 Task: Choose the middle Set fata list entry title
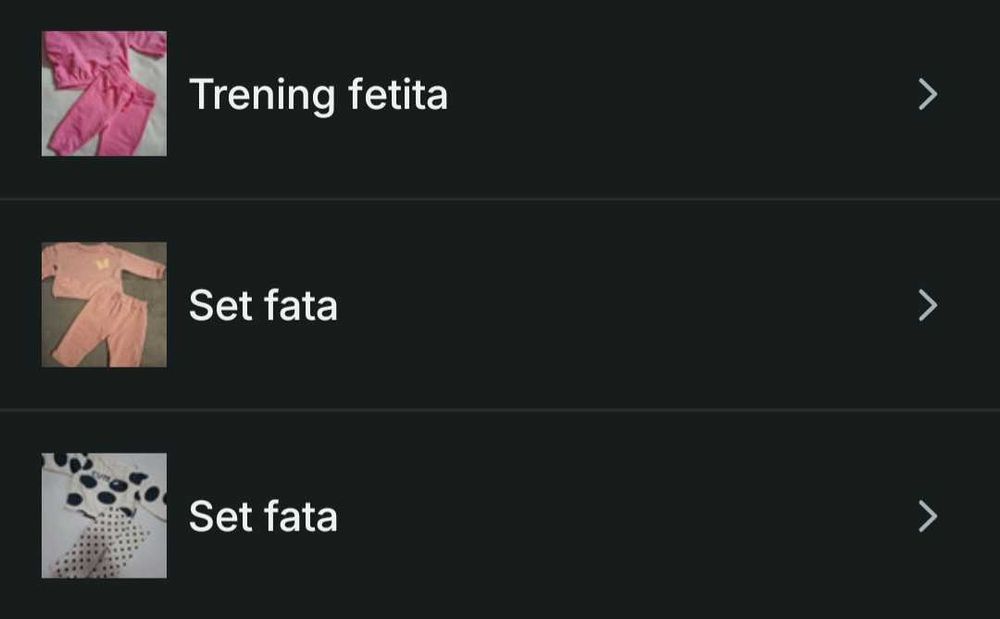pyautogui.click(x=263, y=306)
